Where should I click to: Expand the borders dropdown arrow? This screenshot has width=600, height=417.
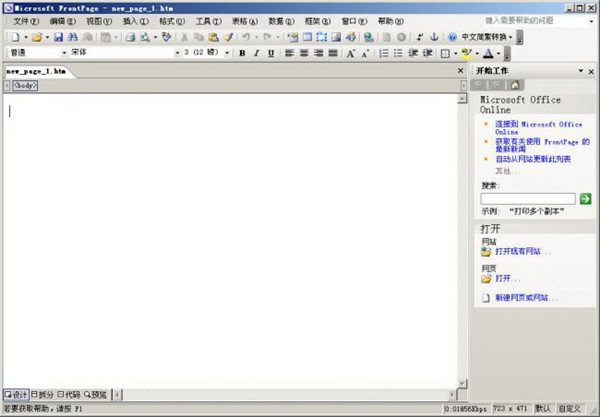tap(455, 54)
